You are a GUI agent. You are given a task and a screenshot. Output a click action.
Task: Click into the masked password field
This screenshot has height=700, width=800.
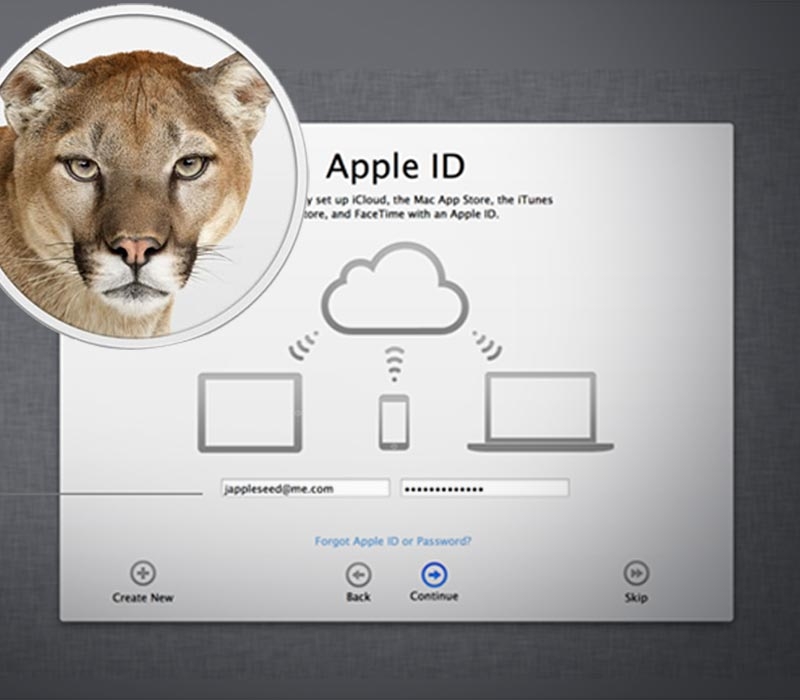pyautogui.click(x=485, y=488)
